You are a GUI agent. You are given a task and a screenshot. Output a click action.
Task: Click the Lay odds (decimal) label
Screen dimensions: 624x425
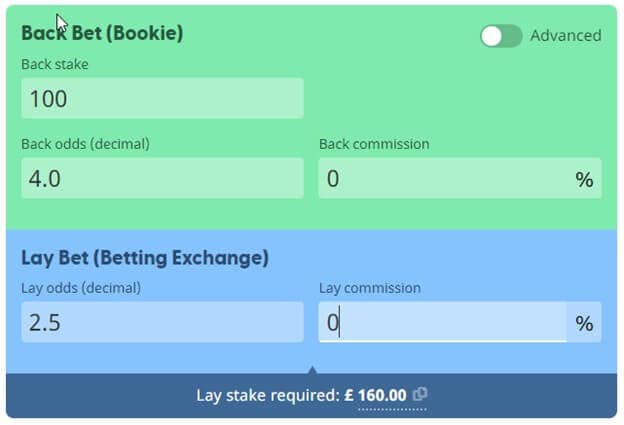[x=81, y=288]
